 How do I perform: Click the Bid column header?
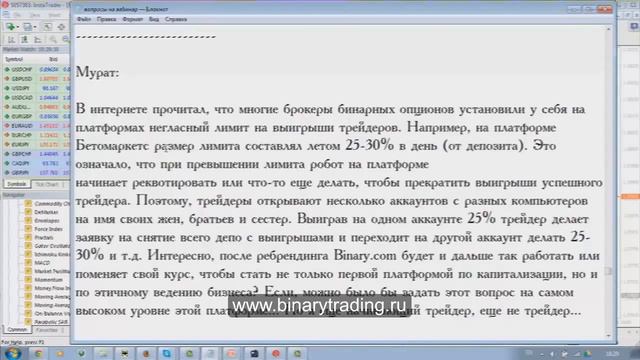coord(53,60)
